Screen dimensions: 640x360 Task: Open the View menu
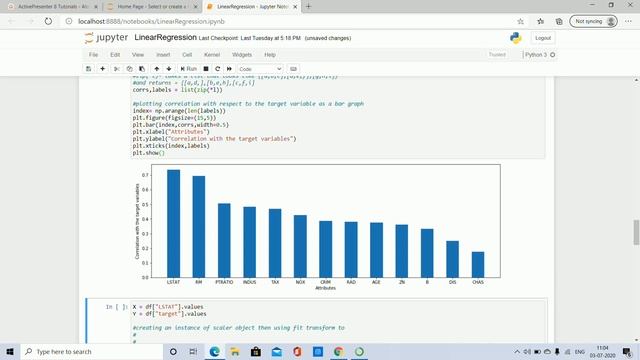tap(138, 55)
